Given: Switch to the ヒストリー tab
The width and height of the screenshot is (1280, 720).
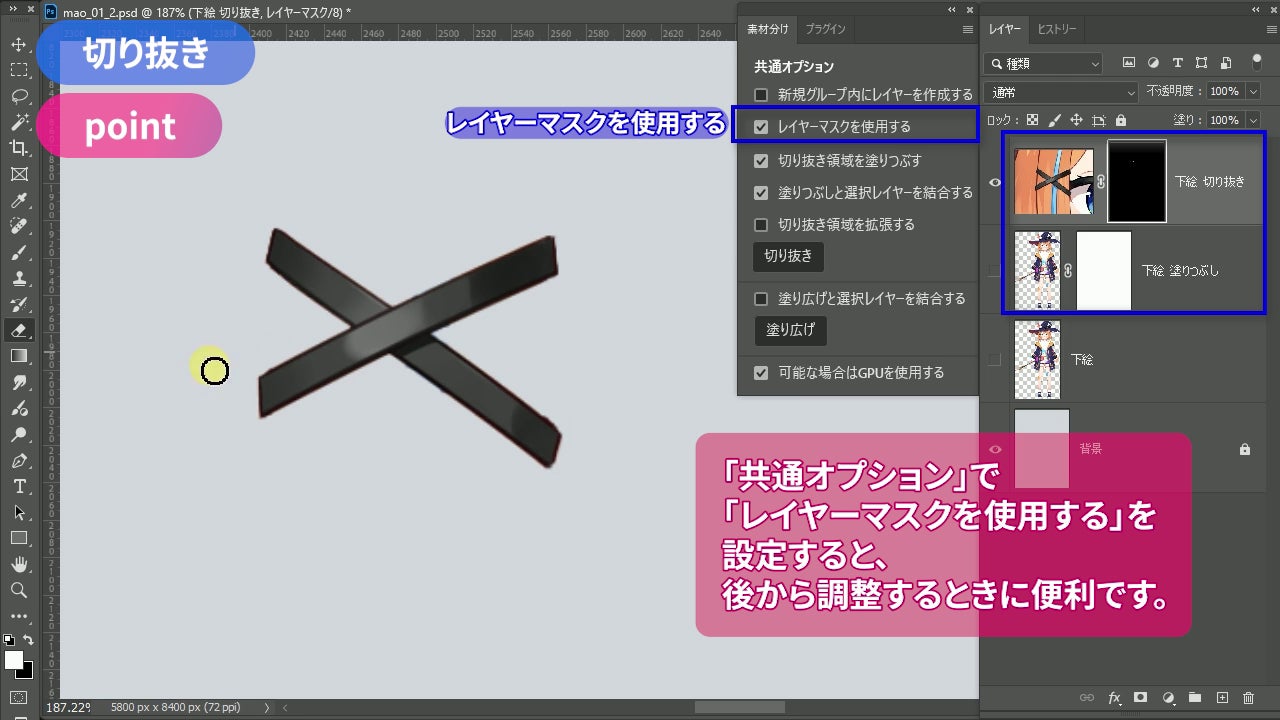Looking at the screenshot, I should (1057, 29).
